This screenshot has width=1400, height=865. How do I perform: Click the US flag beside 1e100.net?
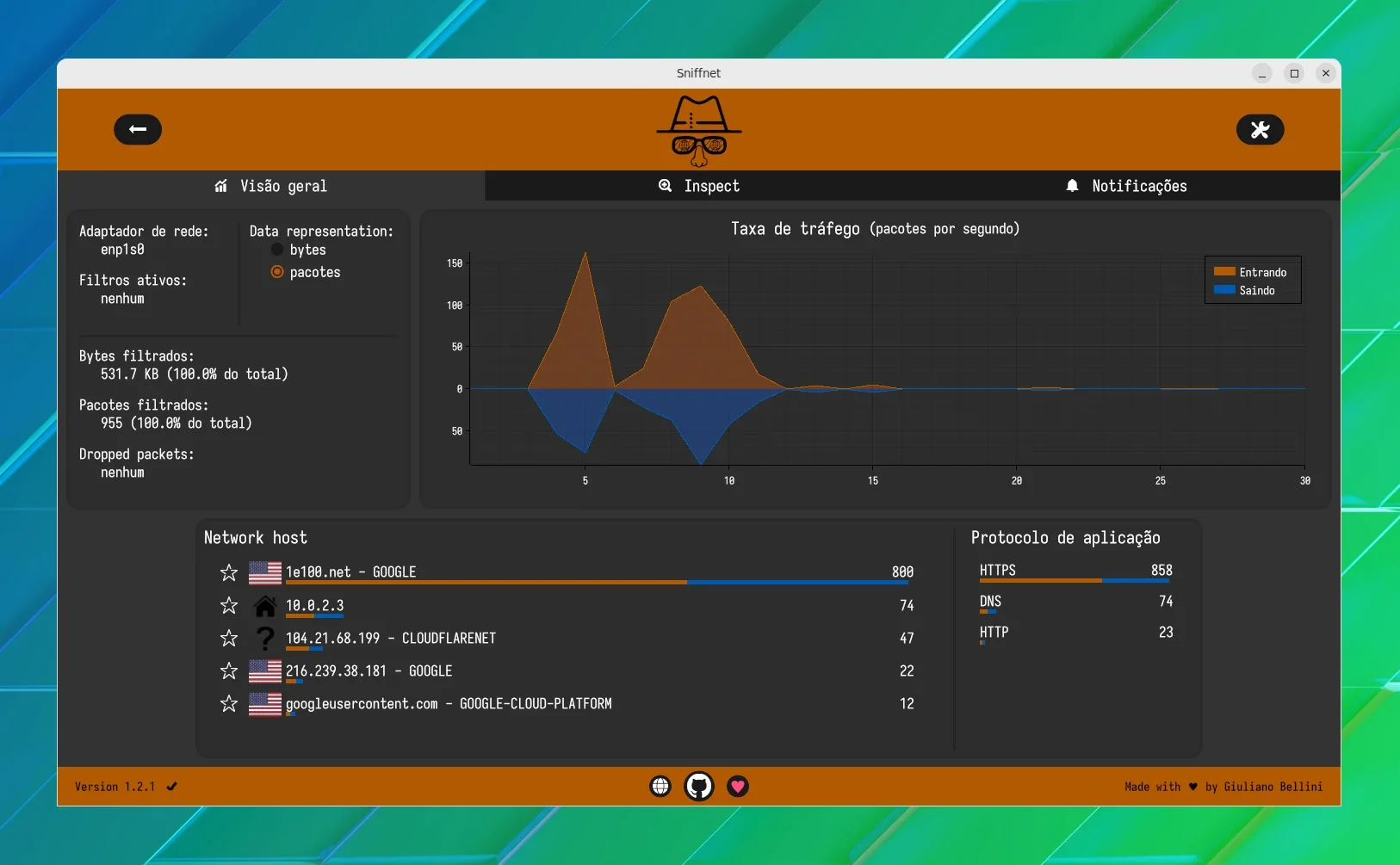pyautogui.click(x=265, y=572)
